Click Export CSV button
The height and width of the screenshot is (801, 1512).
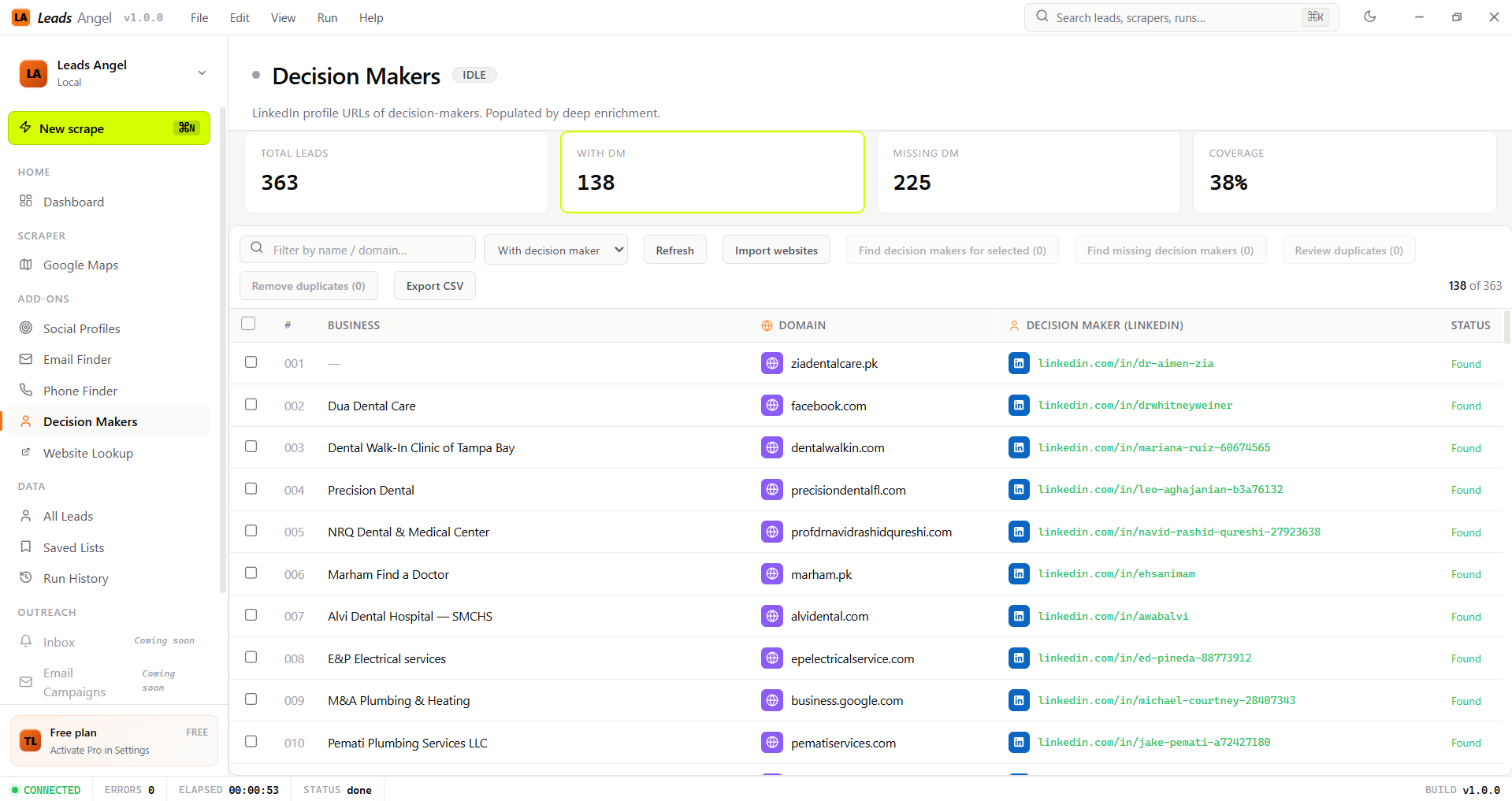click(435, 285)
